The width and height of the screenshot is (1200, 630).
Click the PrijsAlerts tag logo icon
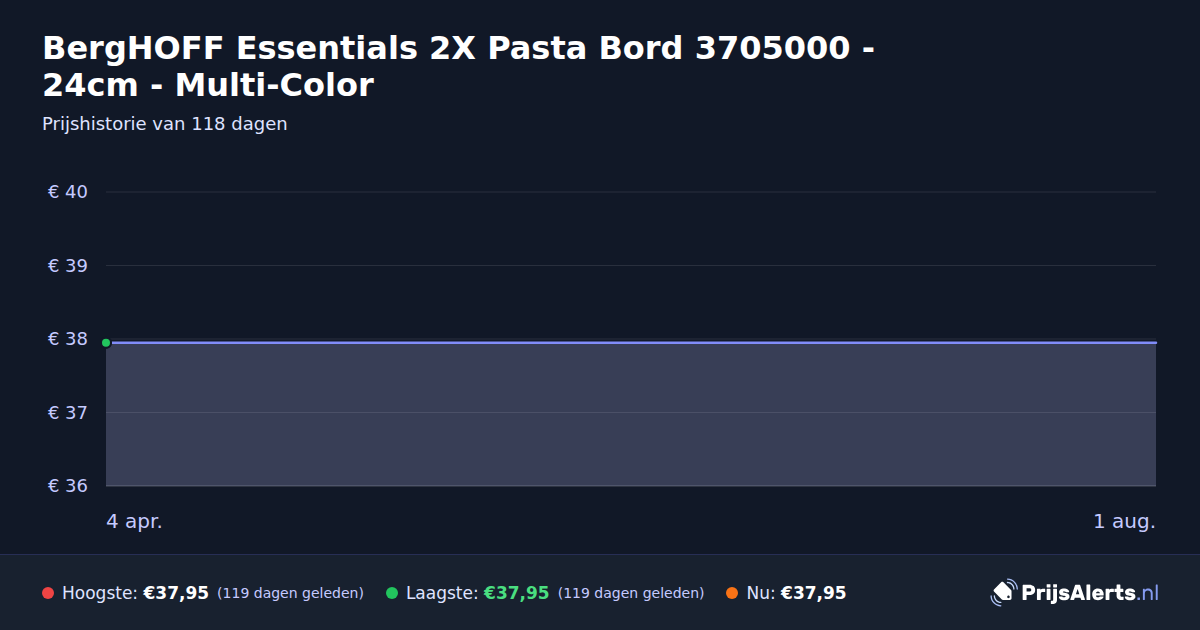pyautogui.click(x=1003, y=592)
